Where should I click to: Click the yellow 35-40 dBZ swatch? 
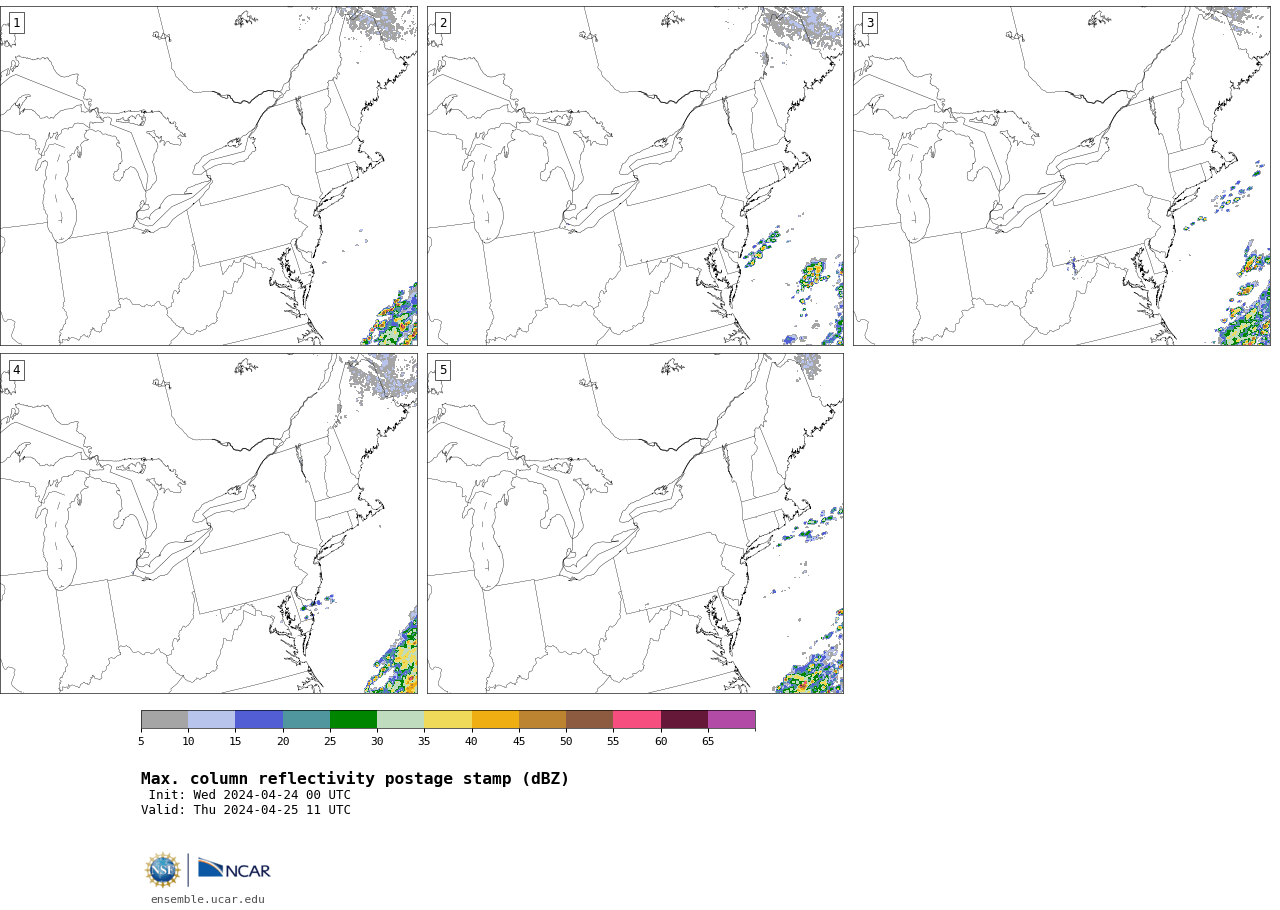tap(448, 720)
